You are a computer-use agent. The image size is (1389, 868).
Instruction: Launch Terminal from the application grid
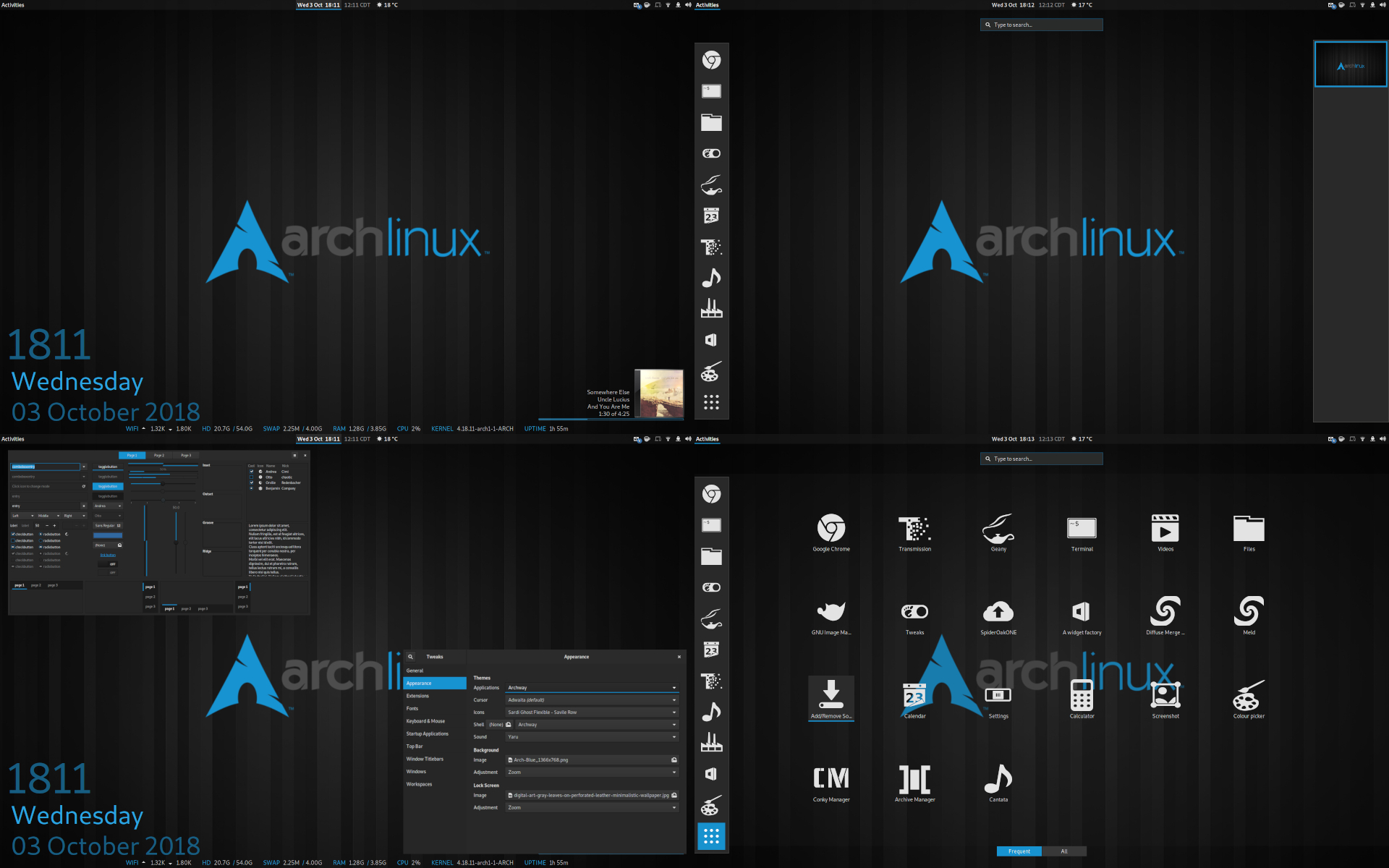1082,532
